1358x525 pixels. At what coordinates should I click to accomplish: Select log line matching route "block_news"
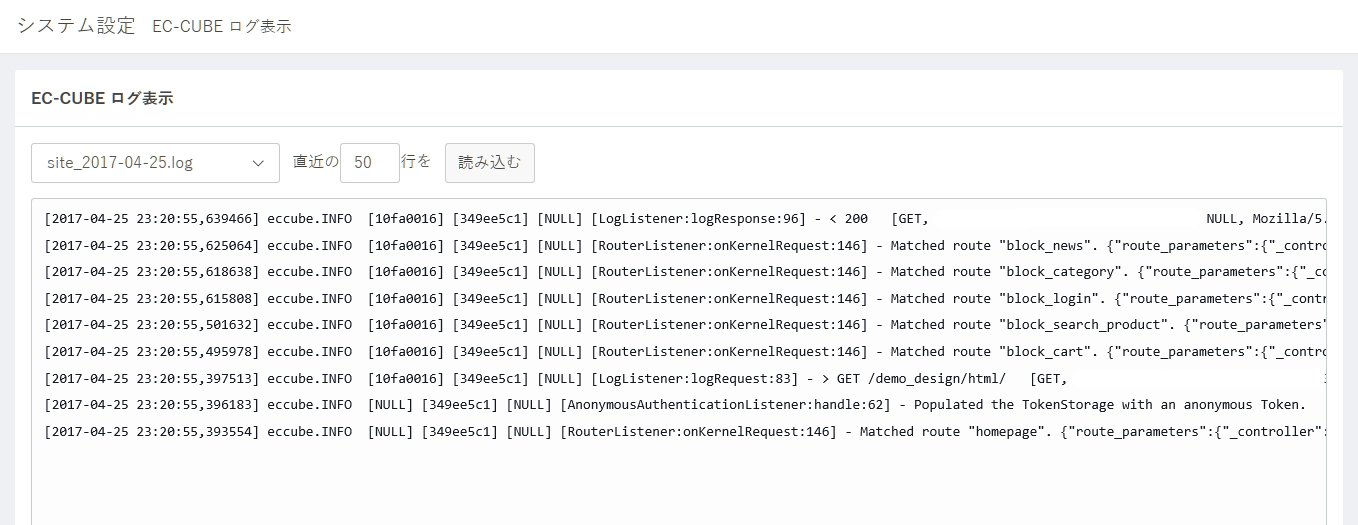click(685, 245)
